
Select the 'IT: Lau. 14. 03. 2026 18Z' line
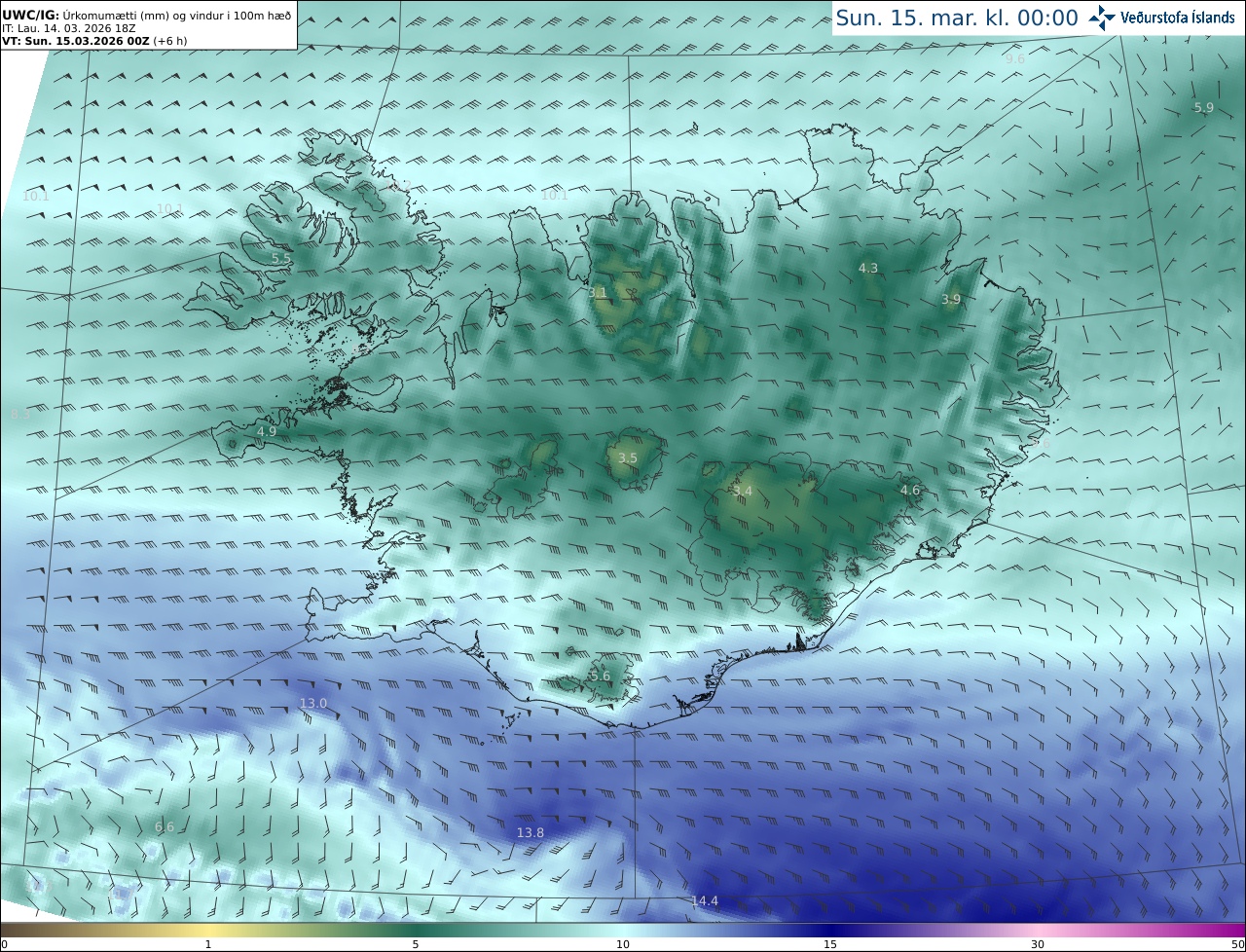pyautogui.click(x=67, y=28)
